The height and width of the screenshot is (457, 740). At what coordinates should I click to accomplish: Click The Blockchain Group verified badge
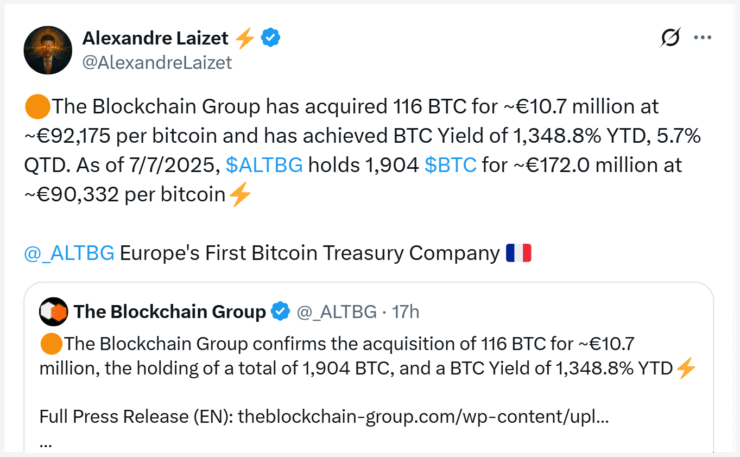click(x=281, y=312)
